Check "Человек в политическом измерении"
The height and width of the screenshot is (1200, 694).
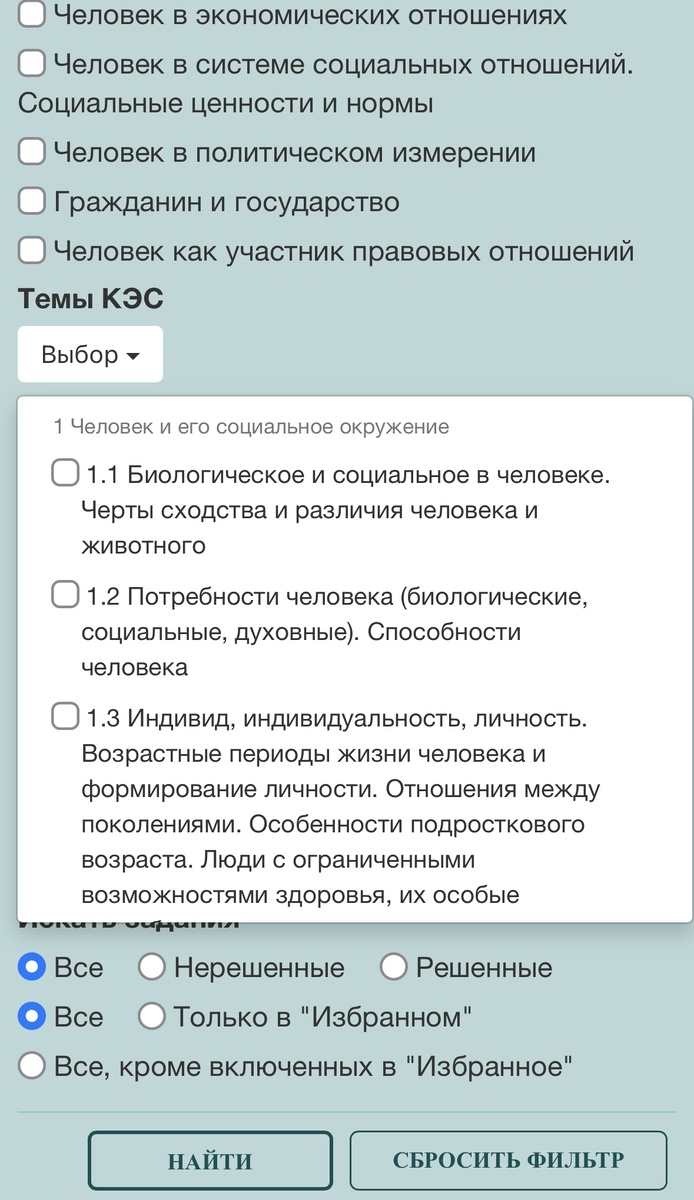(x=31, y=152)
